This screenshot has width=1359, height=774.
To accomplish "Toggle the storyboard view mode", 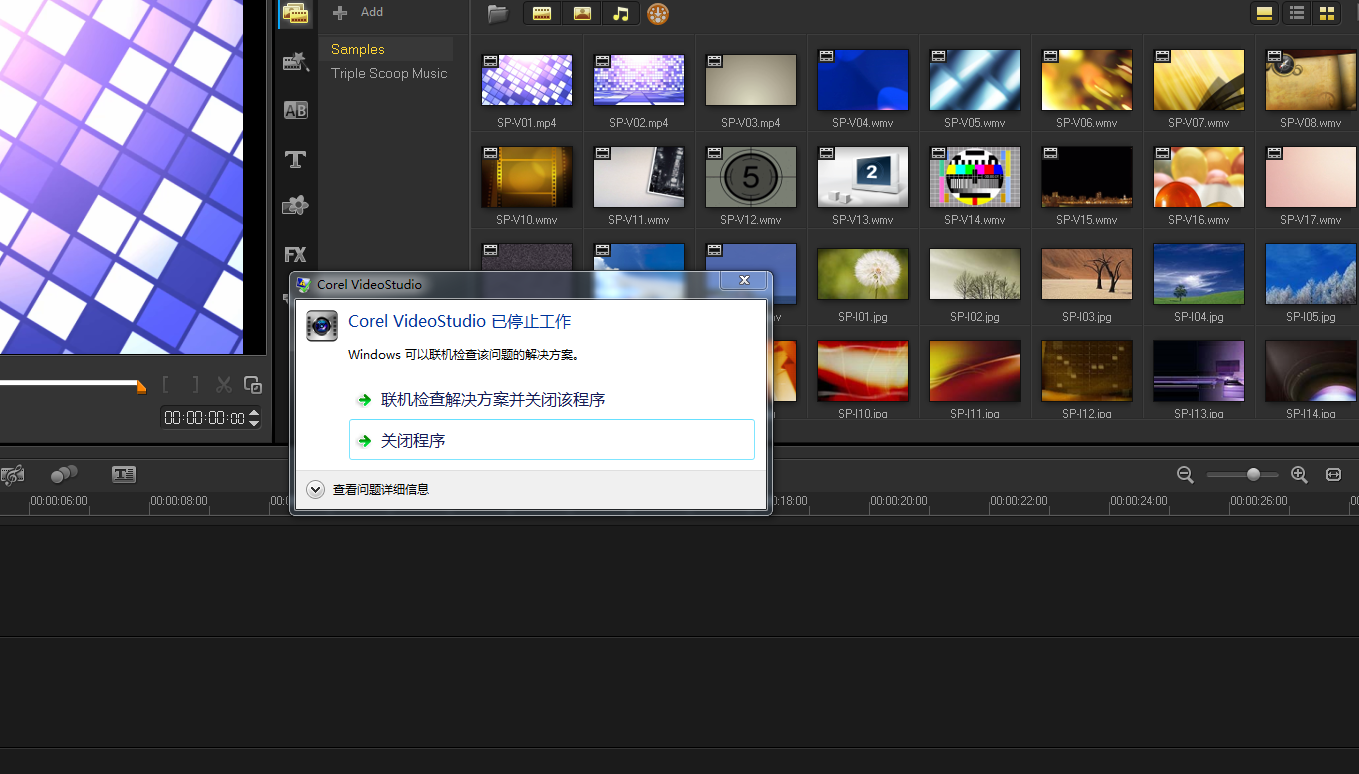I will (1264, 13).
